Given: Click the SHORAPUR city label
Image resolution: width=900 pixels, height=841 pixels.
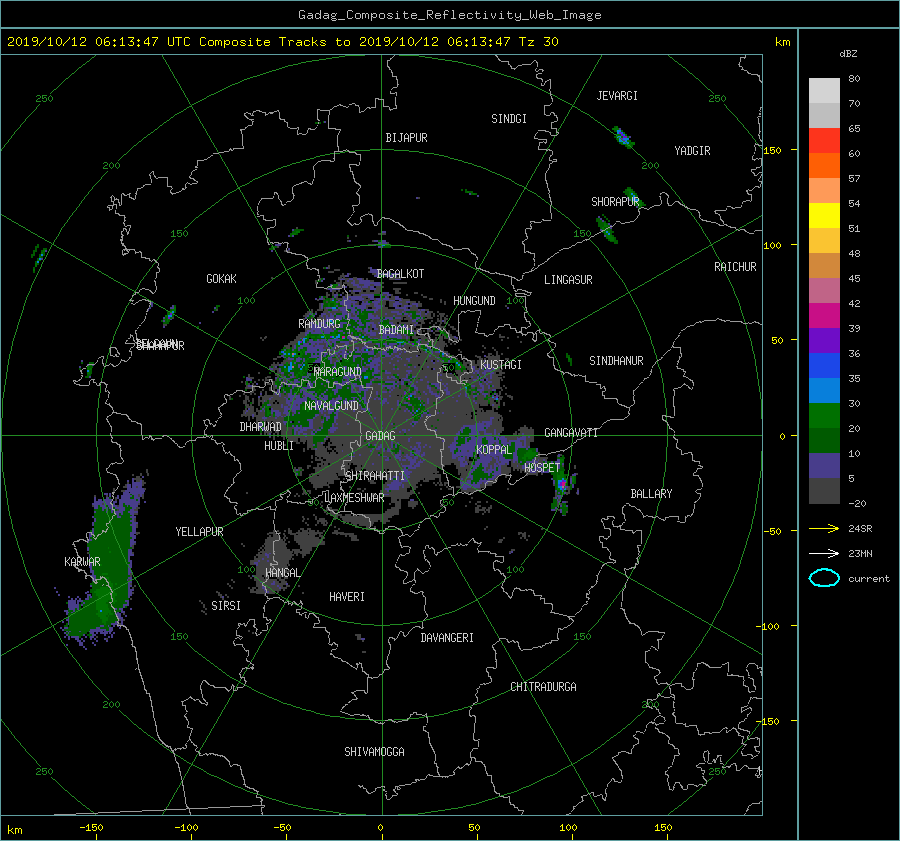Looking at the screenshot, I should pos(615,202).
